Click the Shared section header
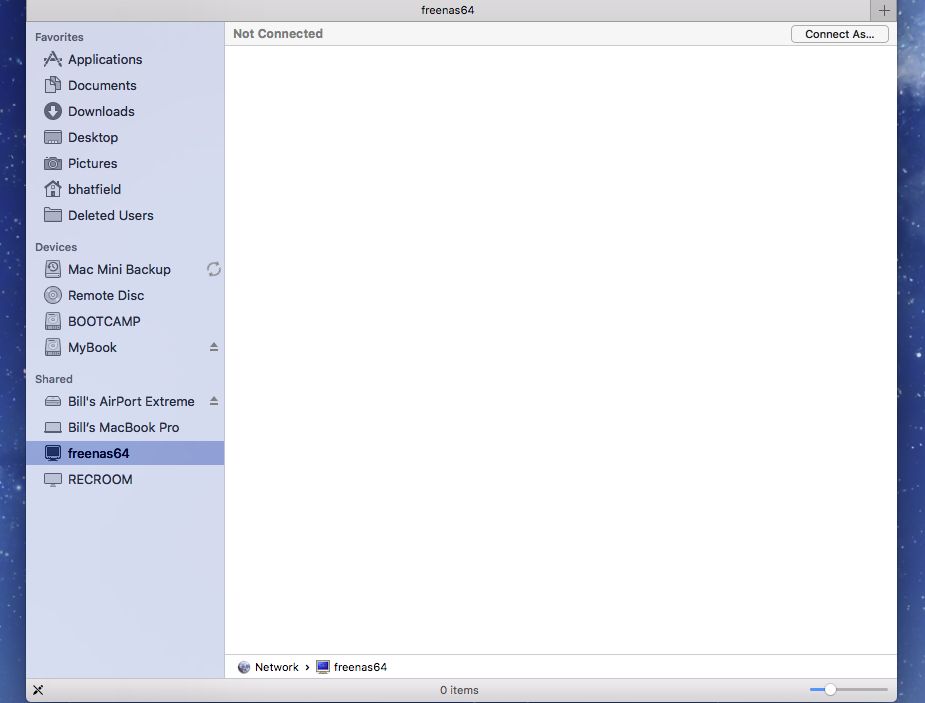The image size is (925, 703). coord(54,379)
